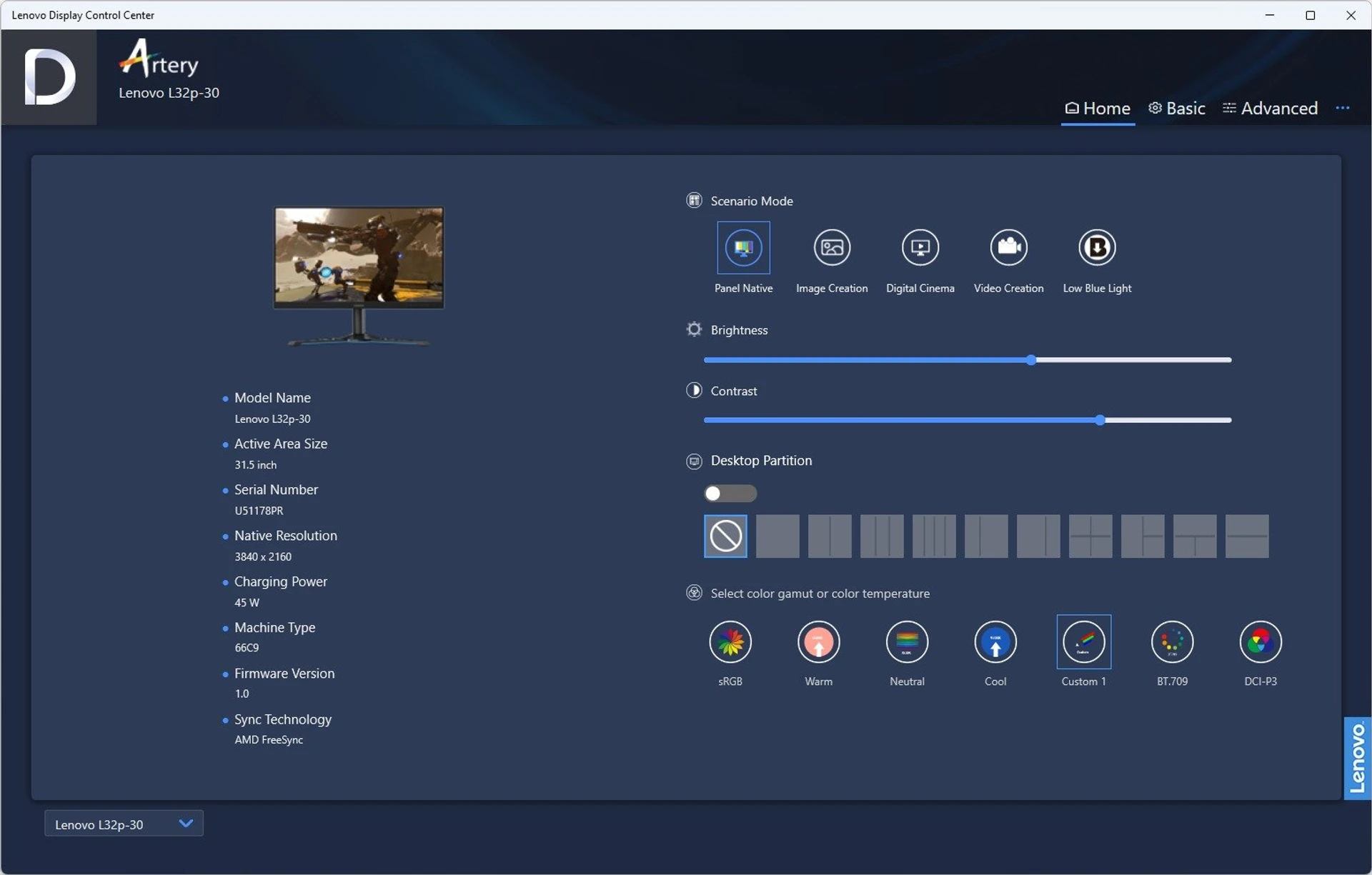Select the Image Creation scenario mode

832,248
